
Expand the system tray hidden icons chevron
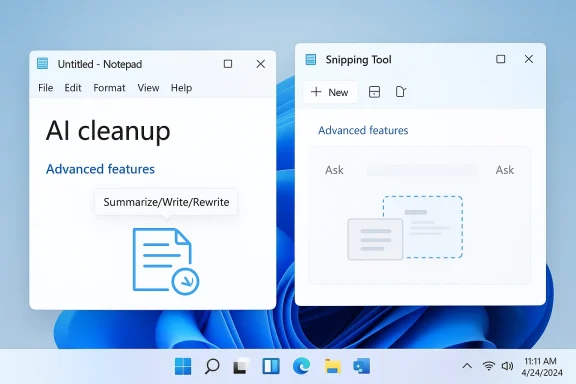[467, 366]
